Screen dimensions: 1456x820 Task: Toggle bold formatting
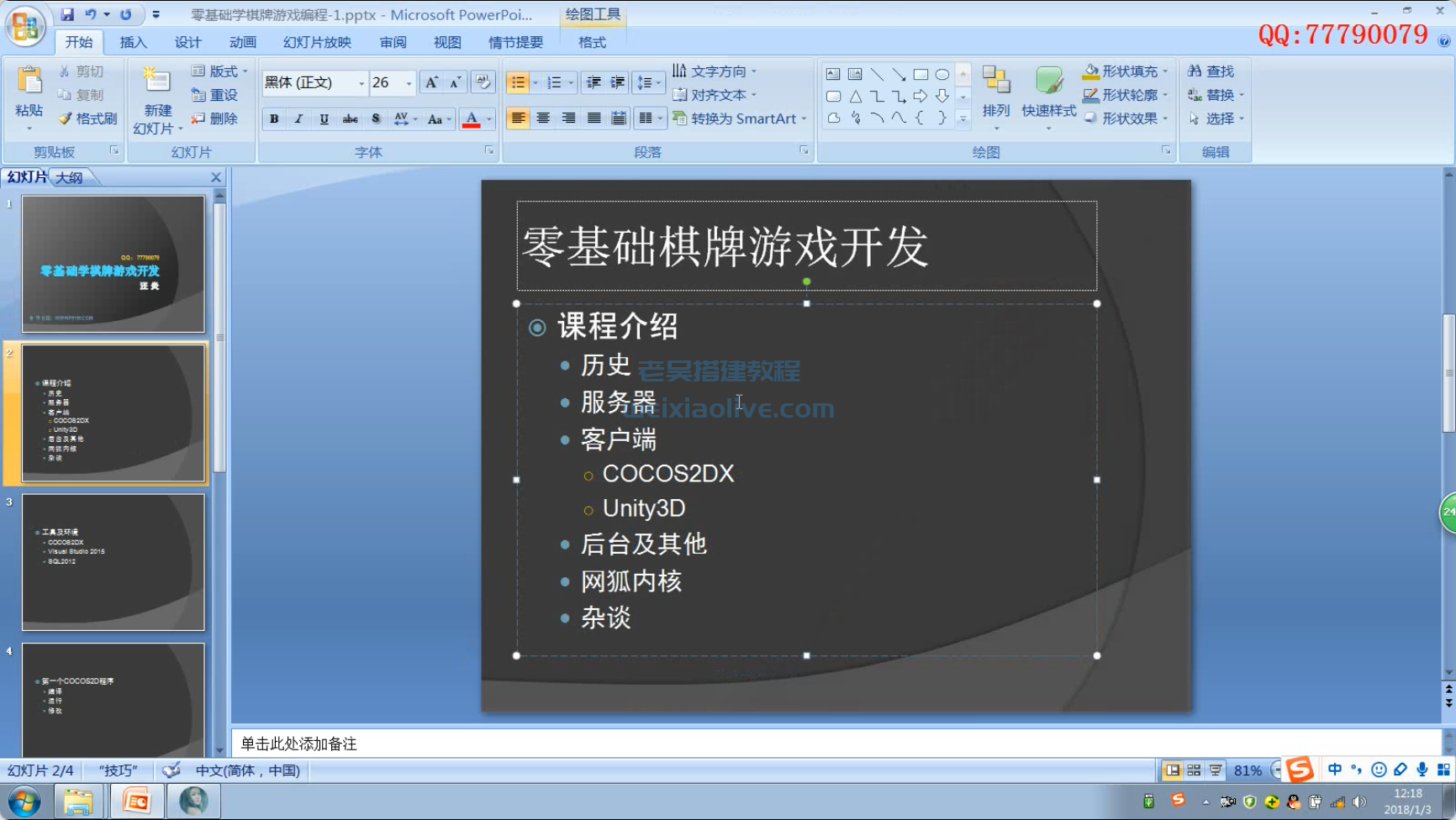pos(274,118)
